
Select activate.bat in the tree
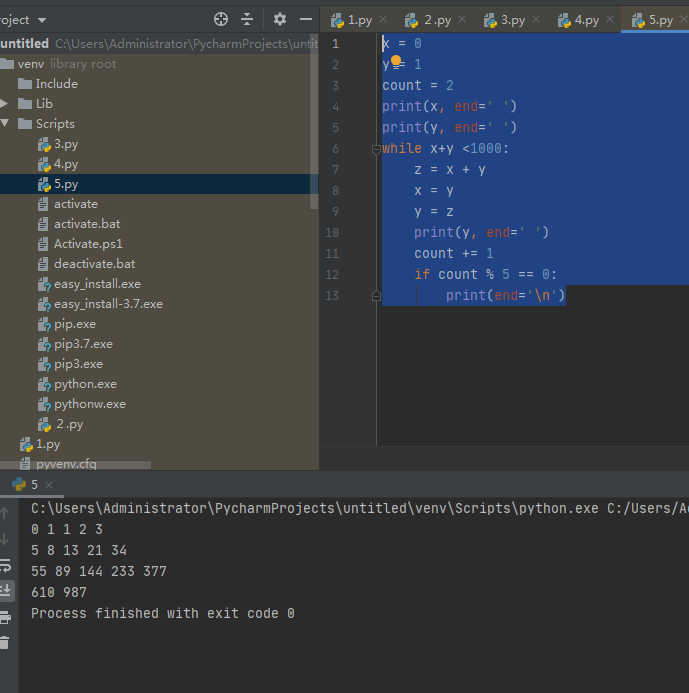tap(87, 224)
